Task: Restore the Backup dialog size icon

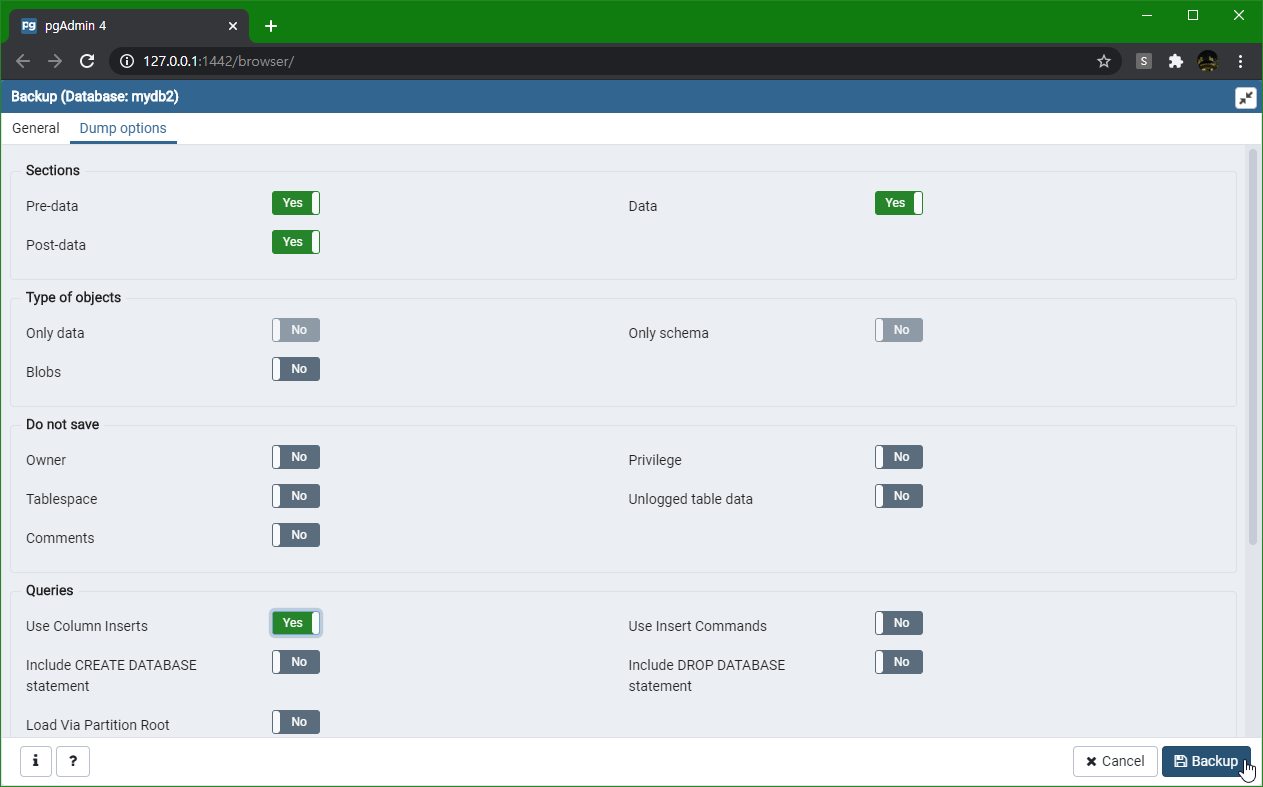Action: point(1245,98)
